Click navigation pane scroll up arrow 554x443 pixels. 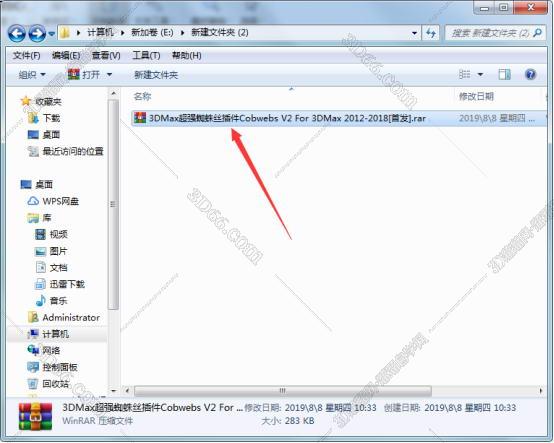113,94
